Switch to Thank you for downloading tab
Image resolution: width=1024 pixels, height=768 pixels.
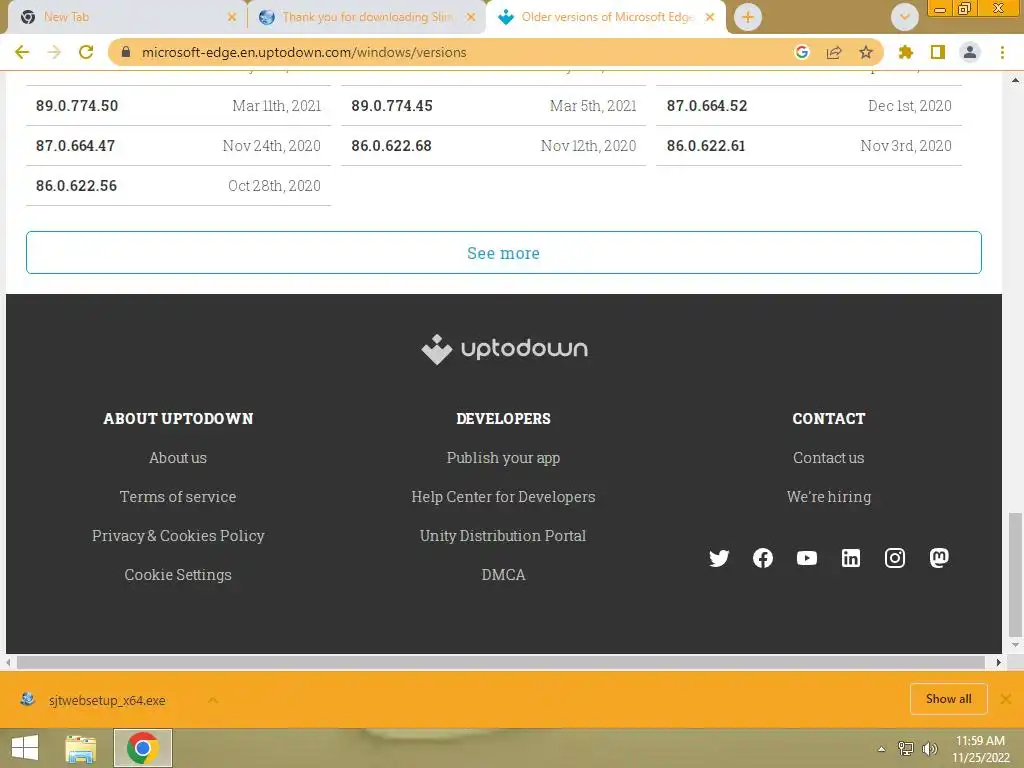point(367,17)
